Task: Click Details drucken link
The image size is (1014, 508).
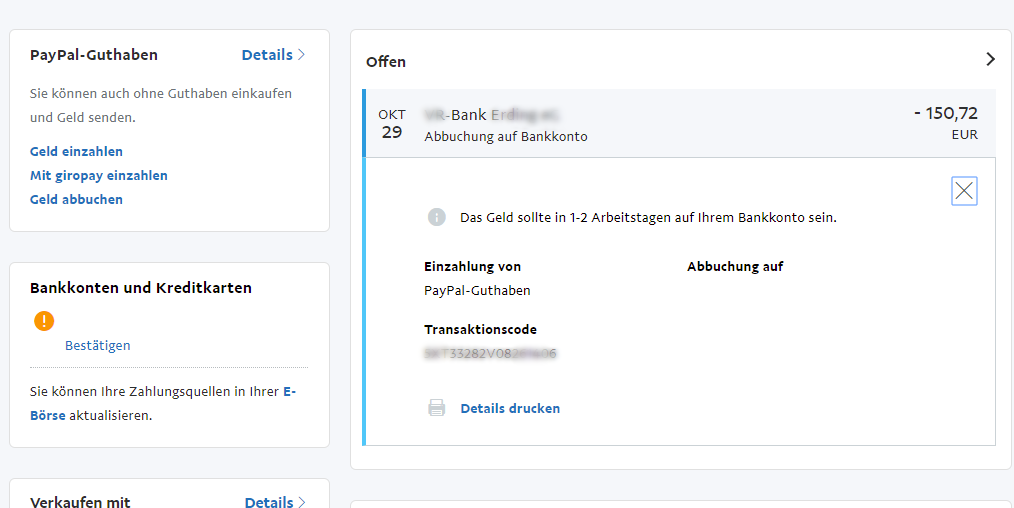Action: pos(510,408)
